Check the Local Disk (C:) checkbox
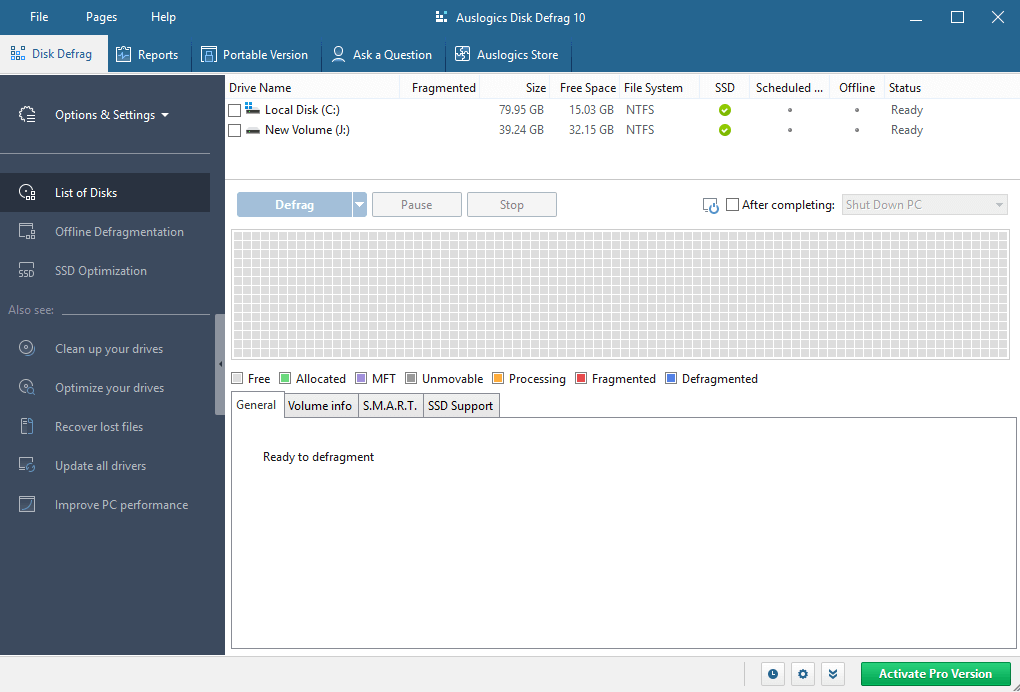 click(234, 109)
